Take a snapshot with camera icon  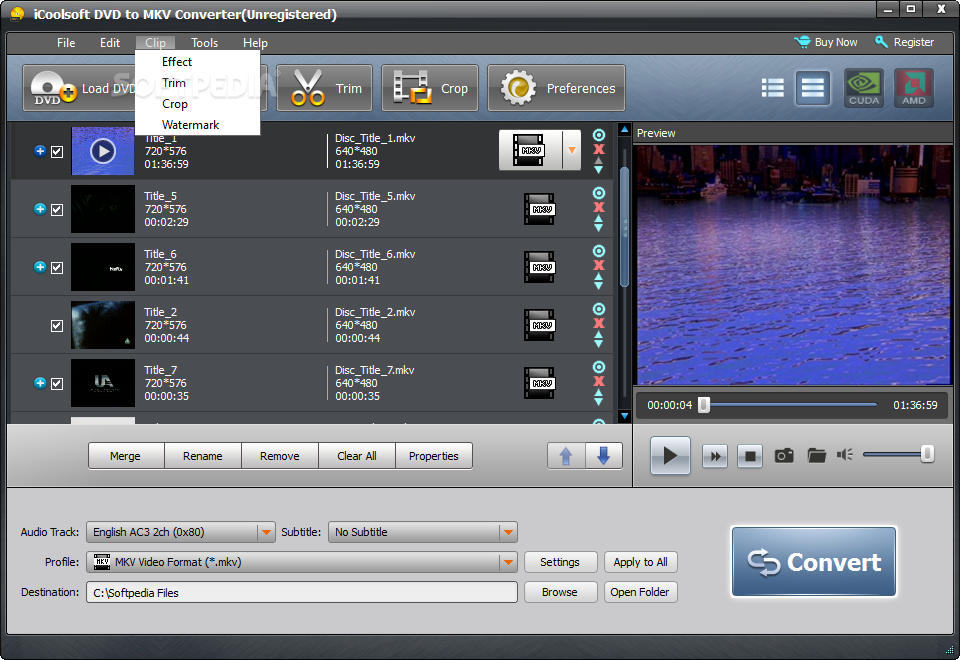[x=784, y=456]
